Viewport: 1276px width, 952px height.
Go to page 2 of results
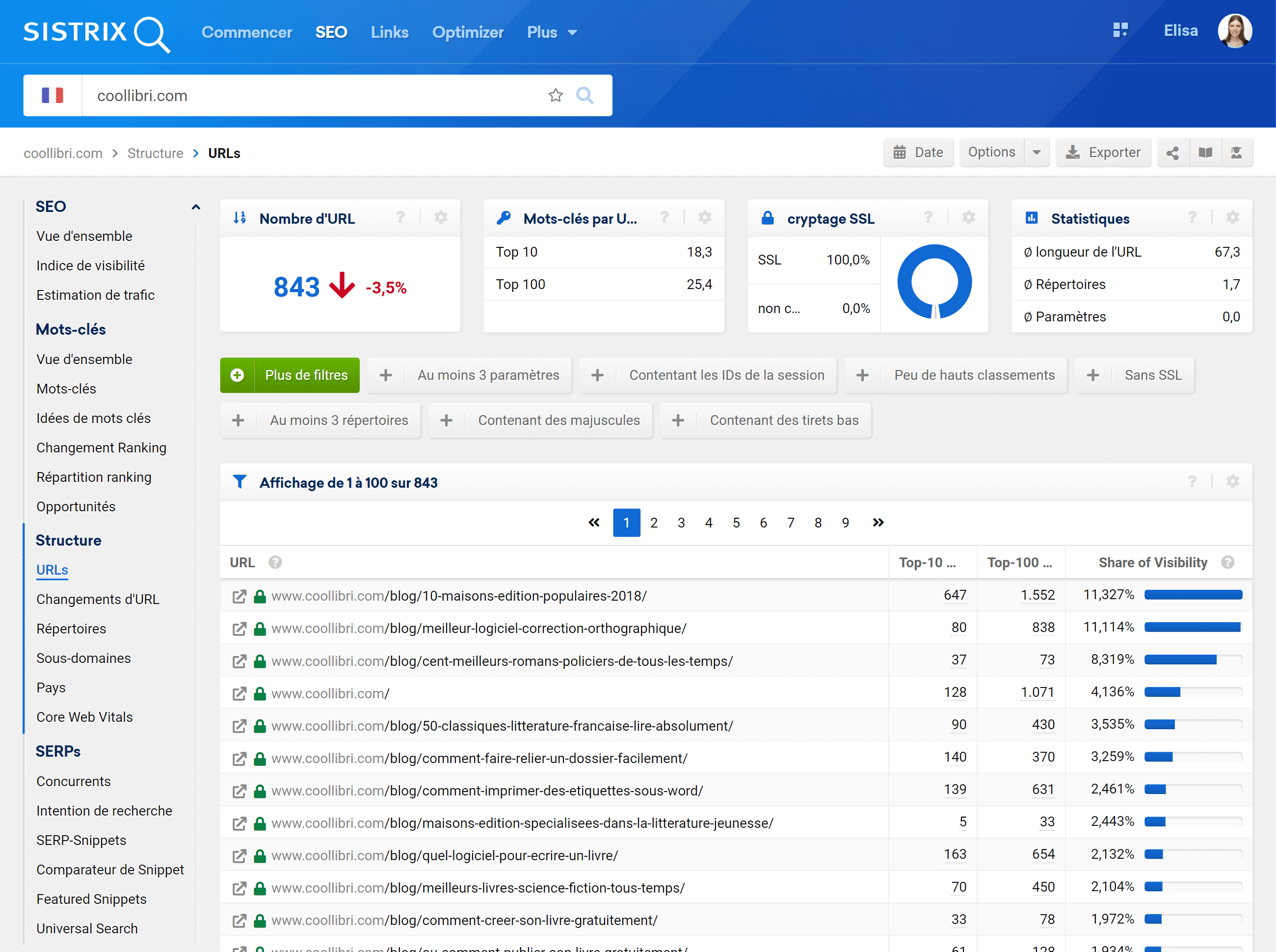pyautogui.click(x=654, y=523)
